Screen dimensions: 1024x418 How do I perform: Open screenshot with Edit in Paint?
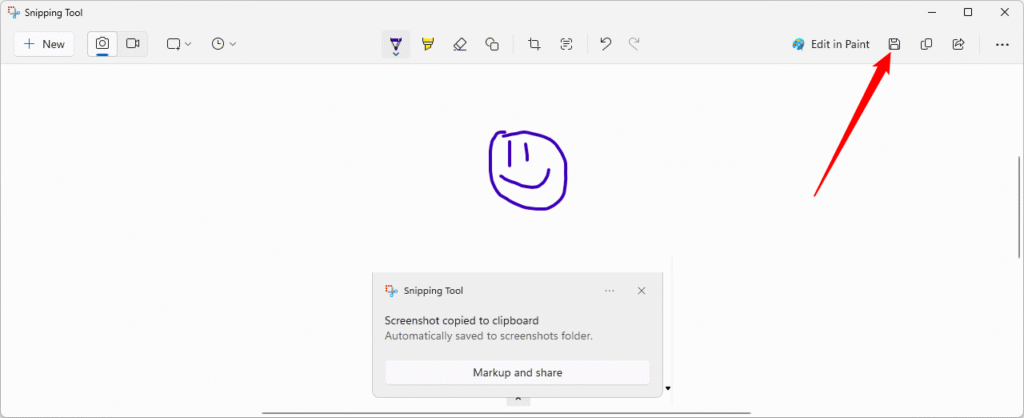(831, 44)
